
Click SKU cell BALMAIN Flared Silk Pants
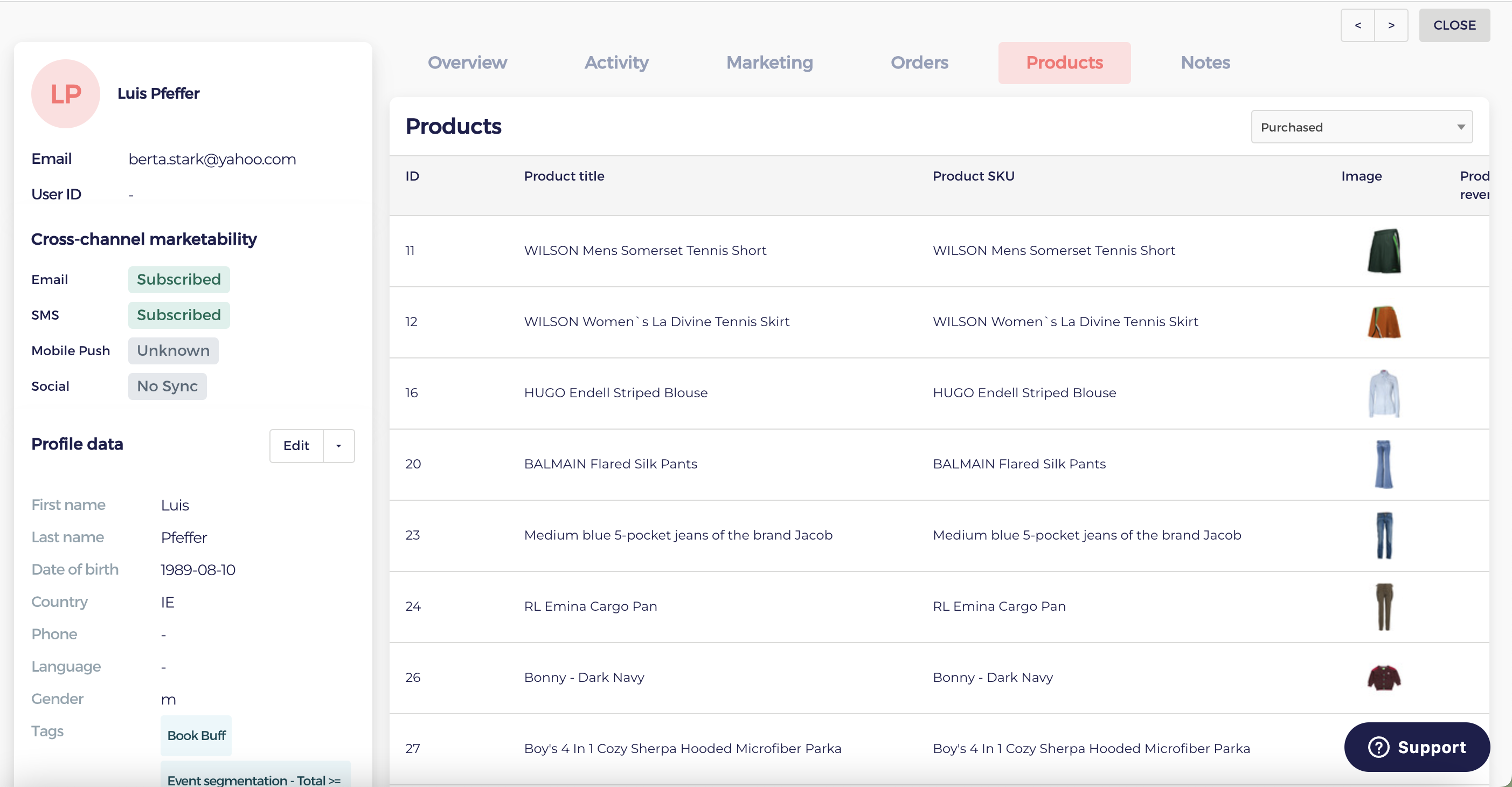tap(1019, 464)
